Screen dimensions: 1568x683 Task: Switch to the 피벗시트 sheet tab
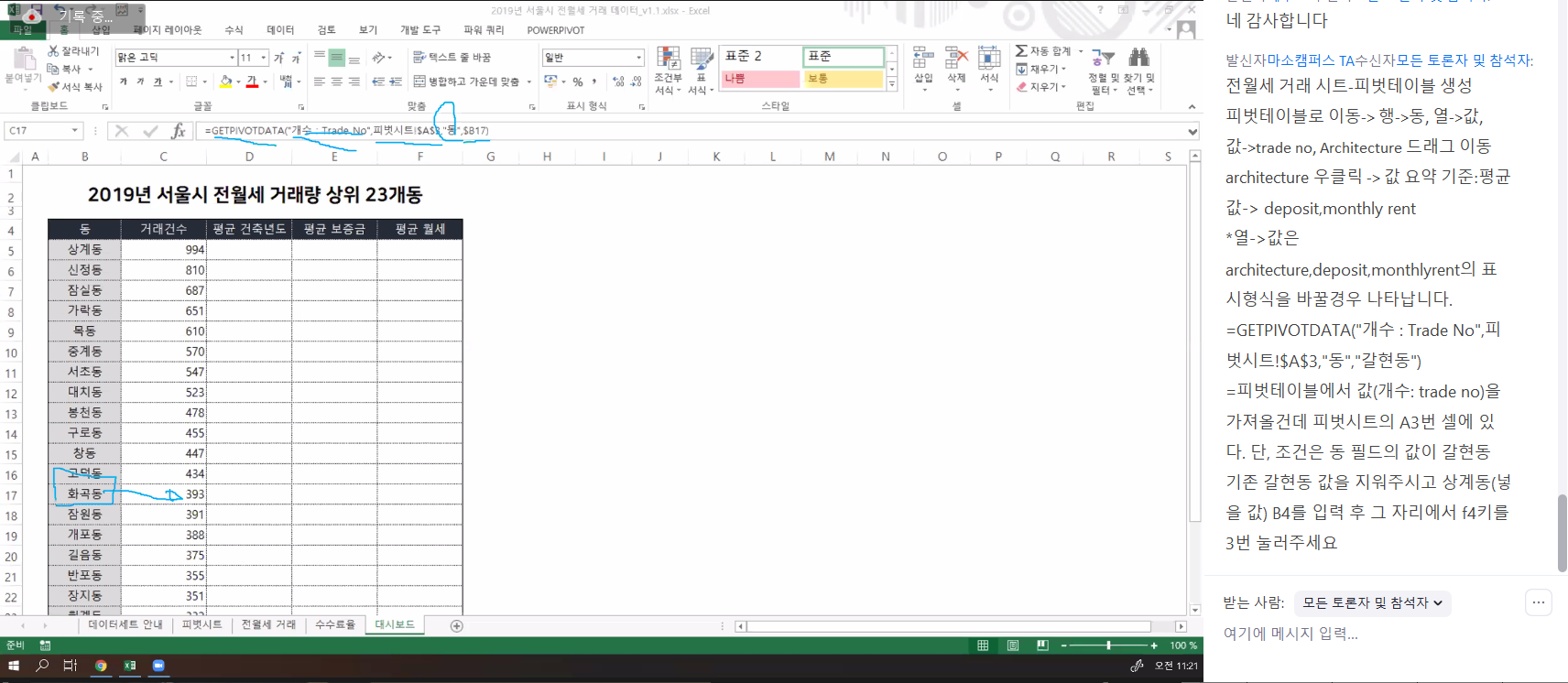(x=201, y=624)
